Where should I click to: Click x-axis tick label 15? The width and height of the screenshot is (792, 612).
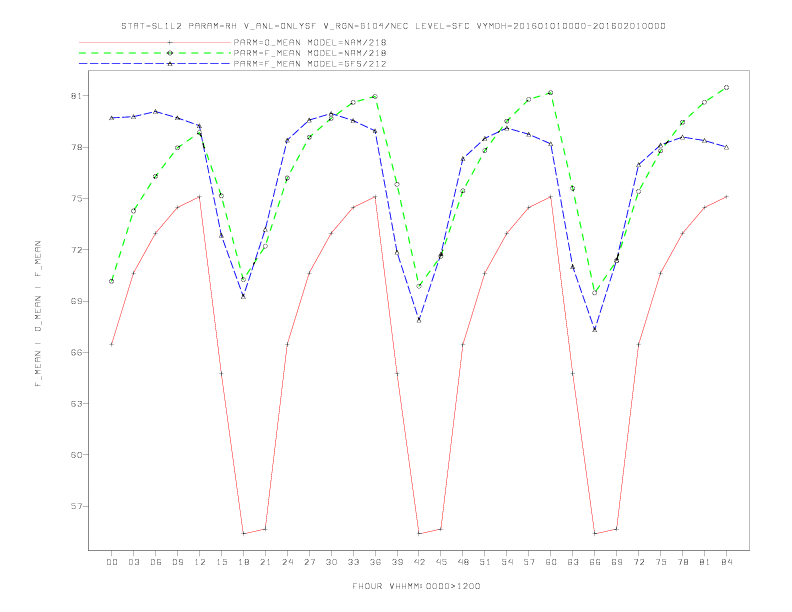(x=221, y=562)
